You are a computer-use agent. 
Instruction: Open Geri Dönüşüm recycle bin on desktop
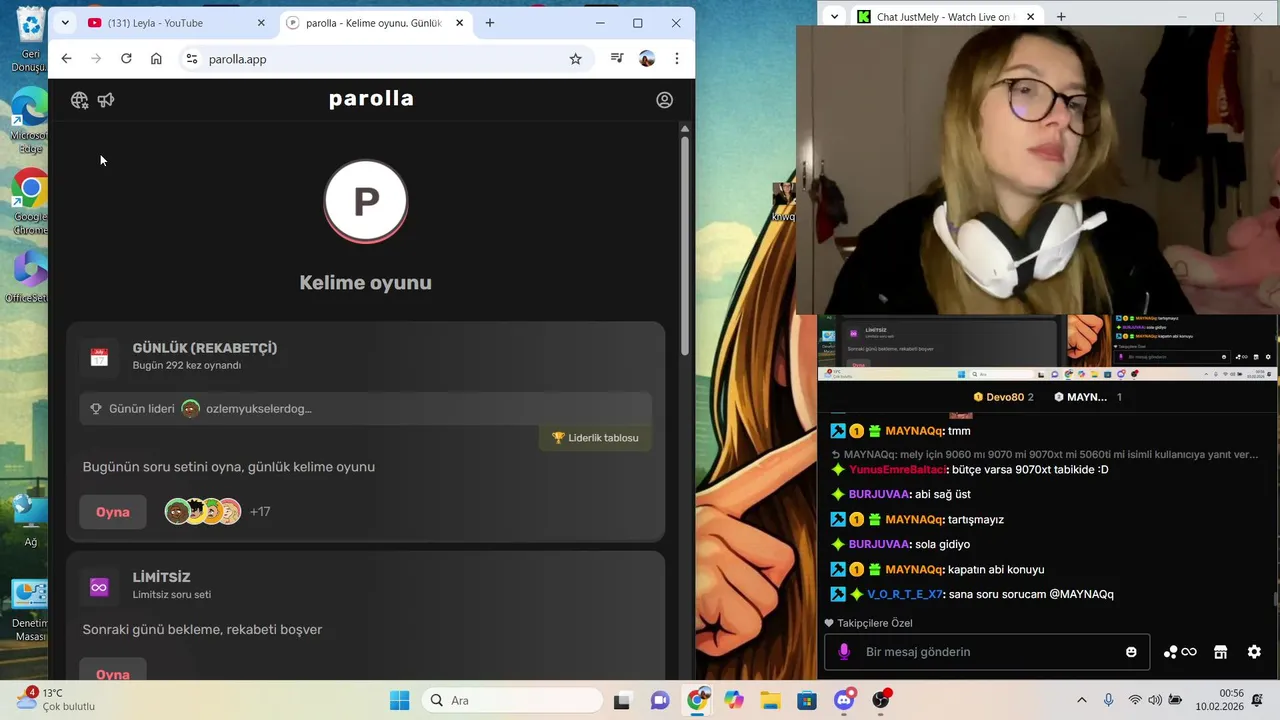coord(30,40)
